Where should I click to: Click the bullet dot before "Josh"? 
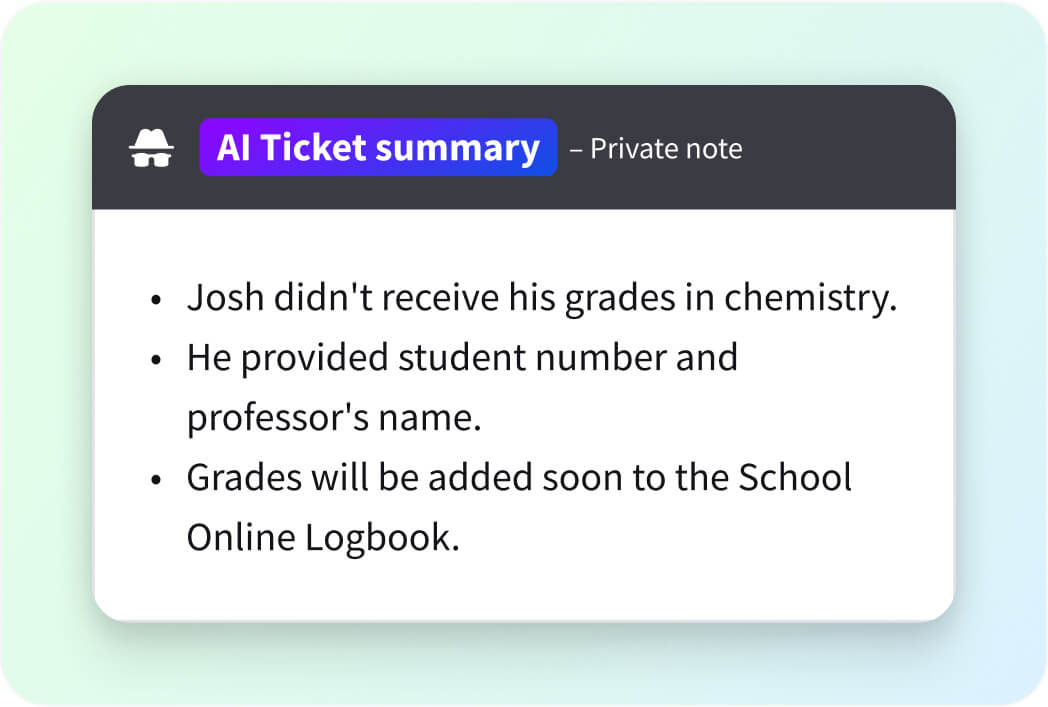pyautogui.click(x=155, y=300)
